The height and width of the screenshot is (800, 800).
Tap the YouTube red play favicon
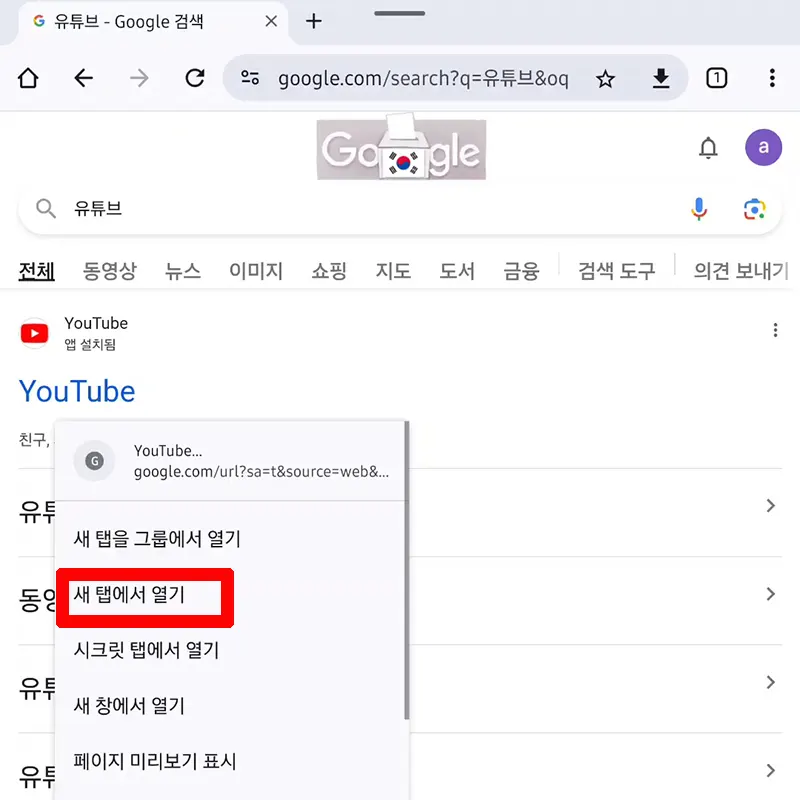pyautogui.click(x=35, y=334)
